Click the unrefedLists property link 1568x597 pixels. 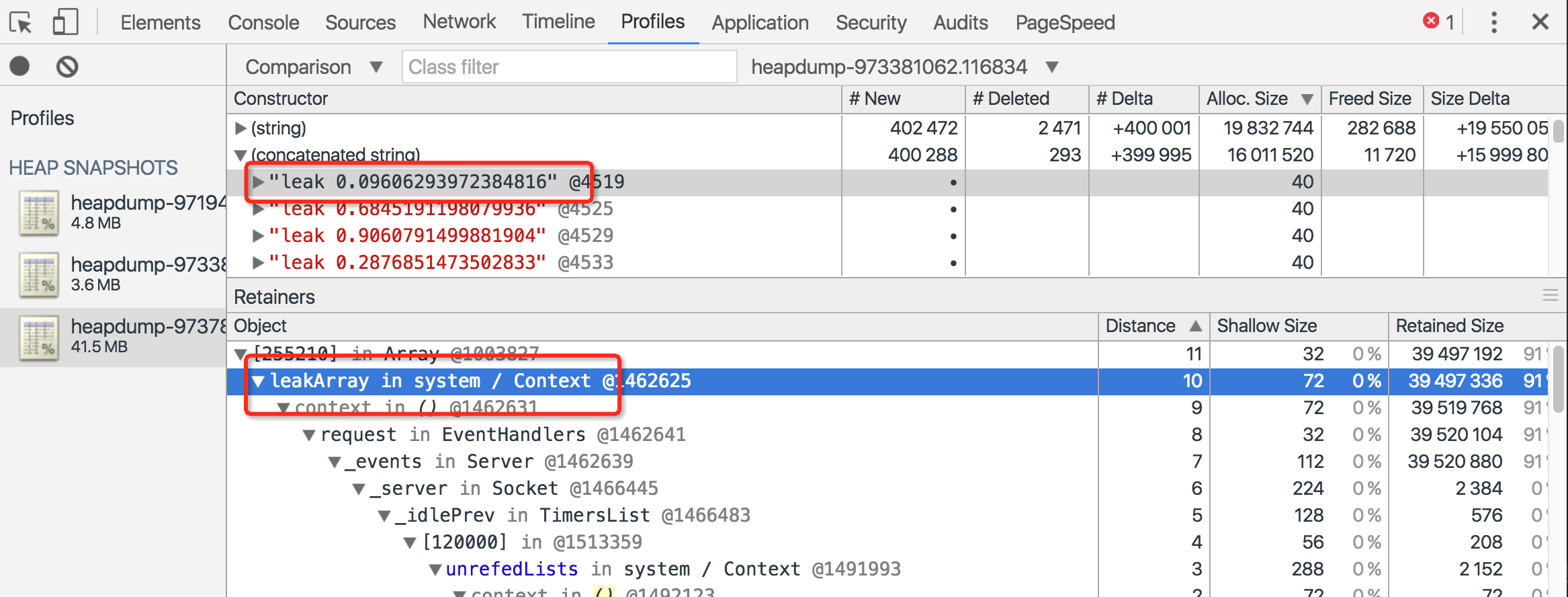[x=512, y=569]
